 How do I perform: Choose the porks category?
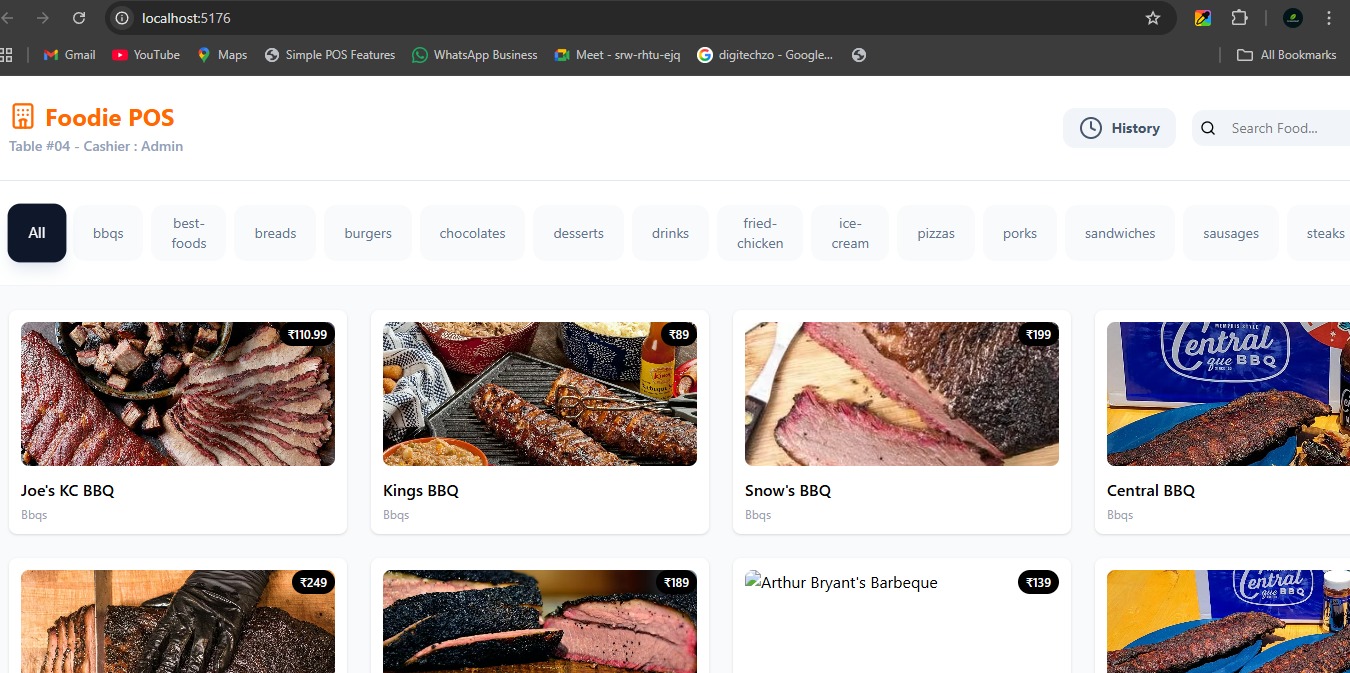(1020, 233)
